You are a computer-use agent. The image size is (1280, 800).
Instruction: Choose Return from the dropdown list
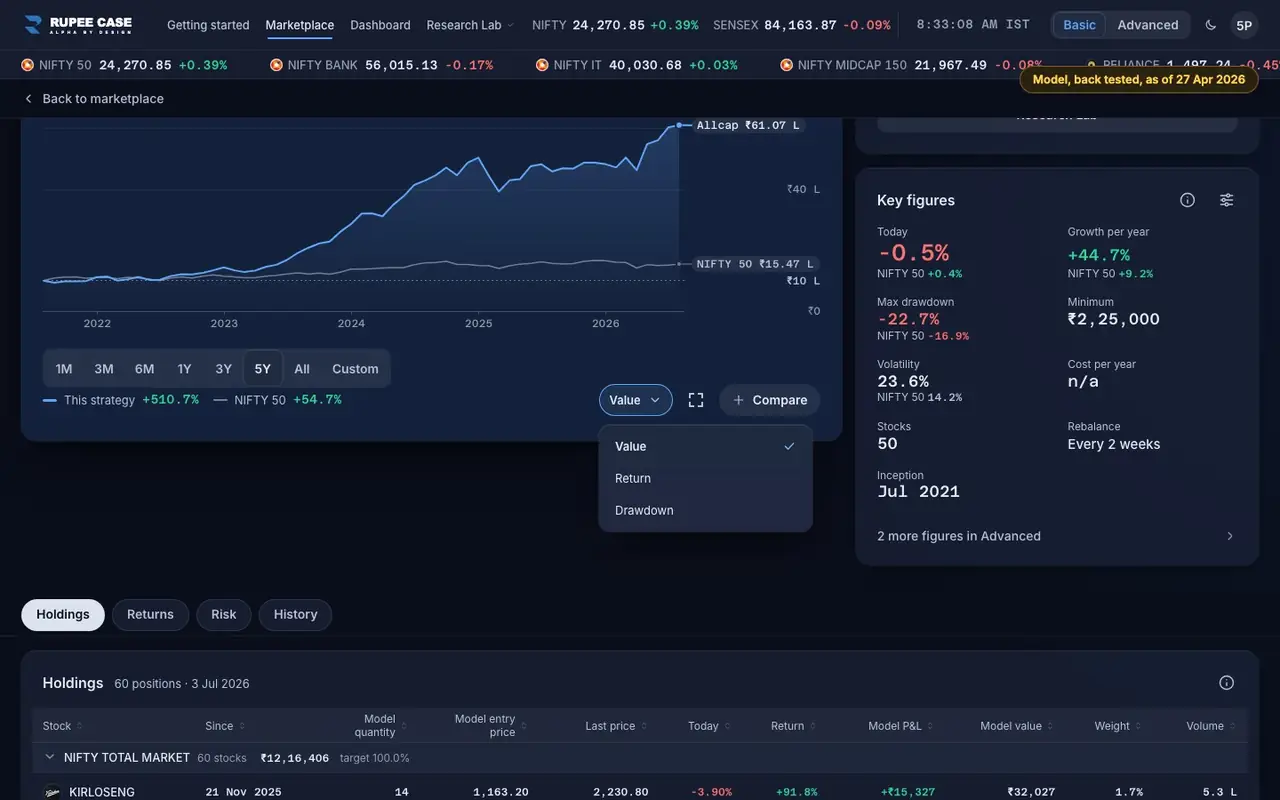pos(705,478)
